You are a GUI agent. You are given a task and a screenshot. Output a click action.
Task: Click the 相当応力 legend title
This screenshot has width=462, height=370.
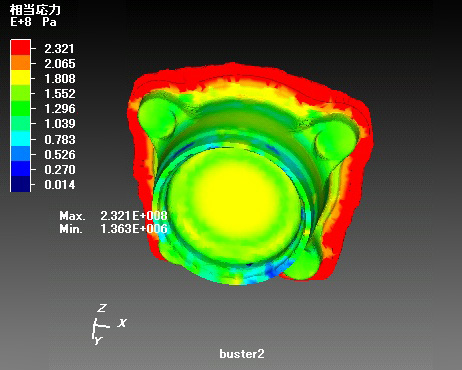point(35,10)
